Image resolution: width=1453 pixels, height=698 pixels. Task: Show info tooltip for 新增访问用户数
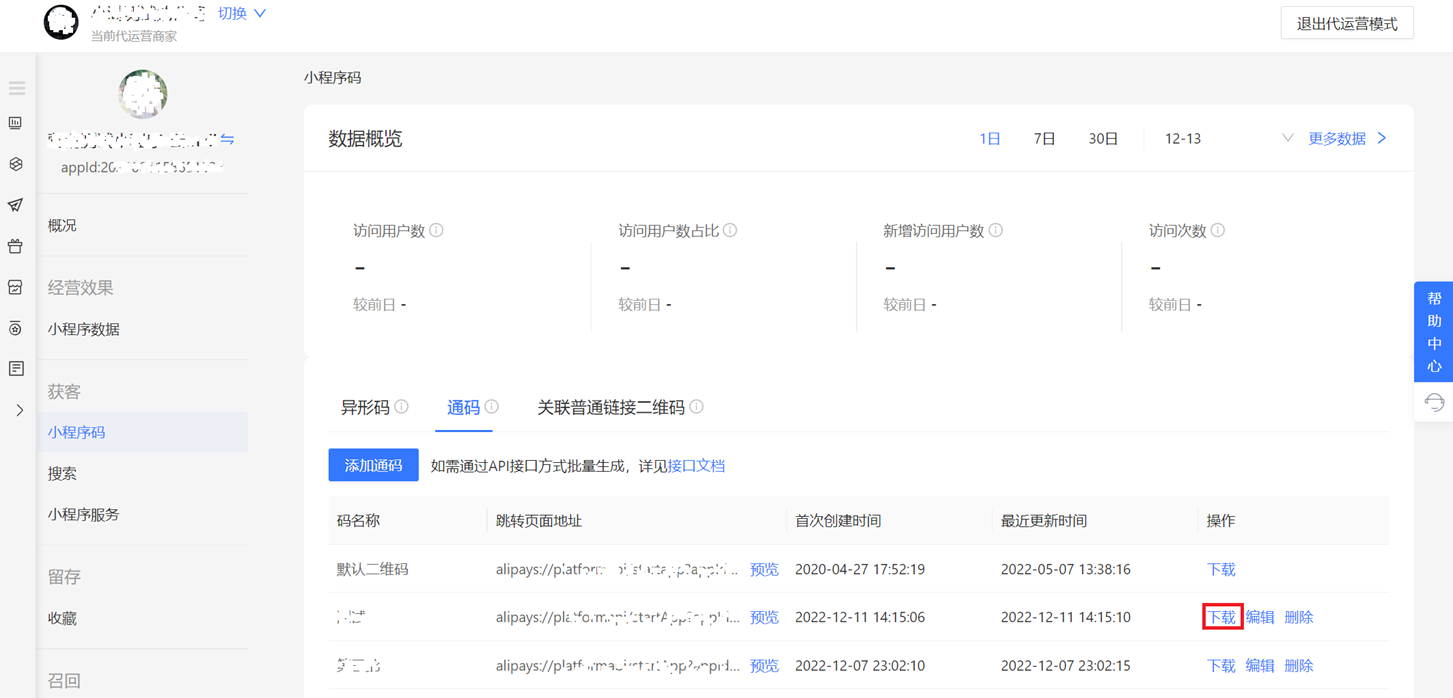pyautogui.click(x=996, y=230)
